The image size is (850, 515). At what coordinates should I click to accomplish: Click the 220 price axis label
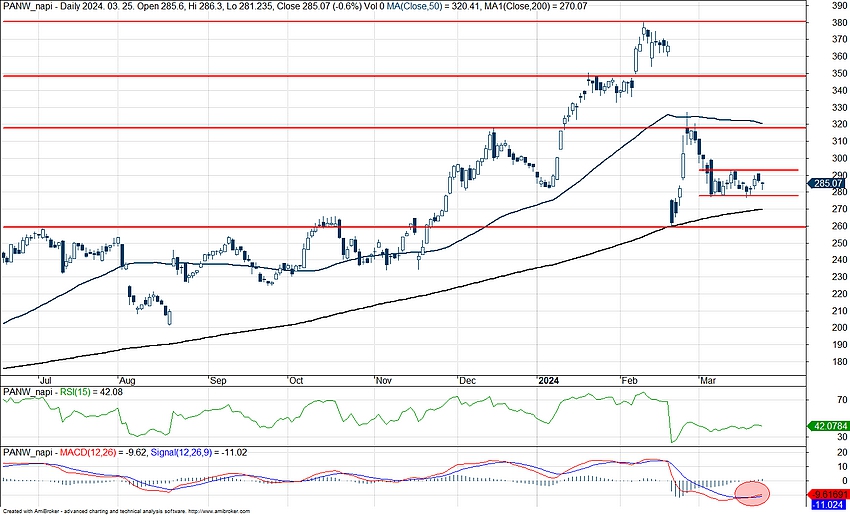coord(838,294)
